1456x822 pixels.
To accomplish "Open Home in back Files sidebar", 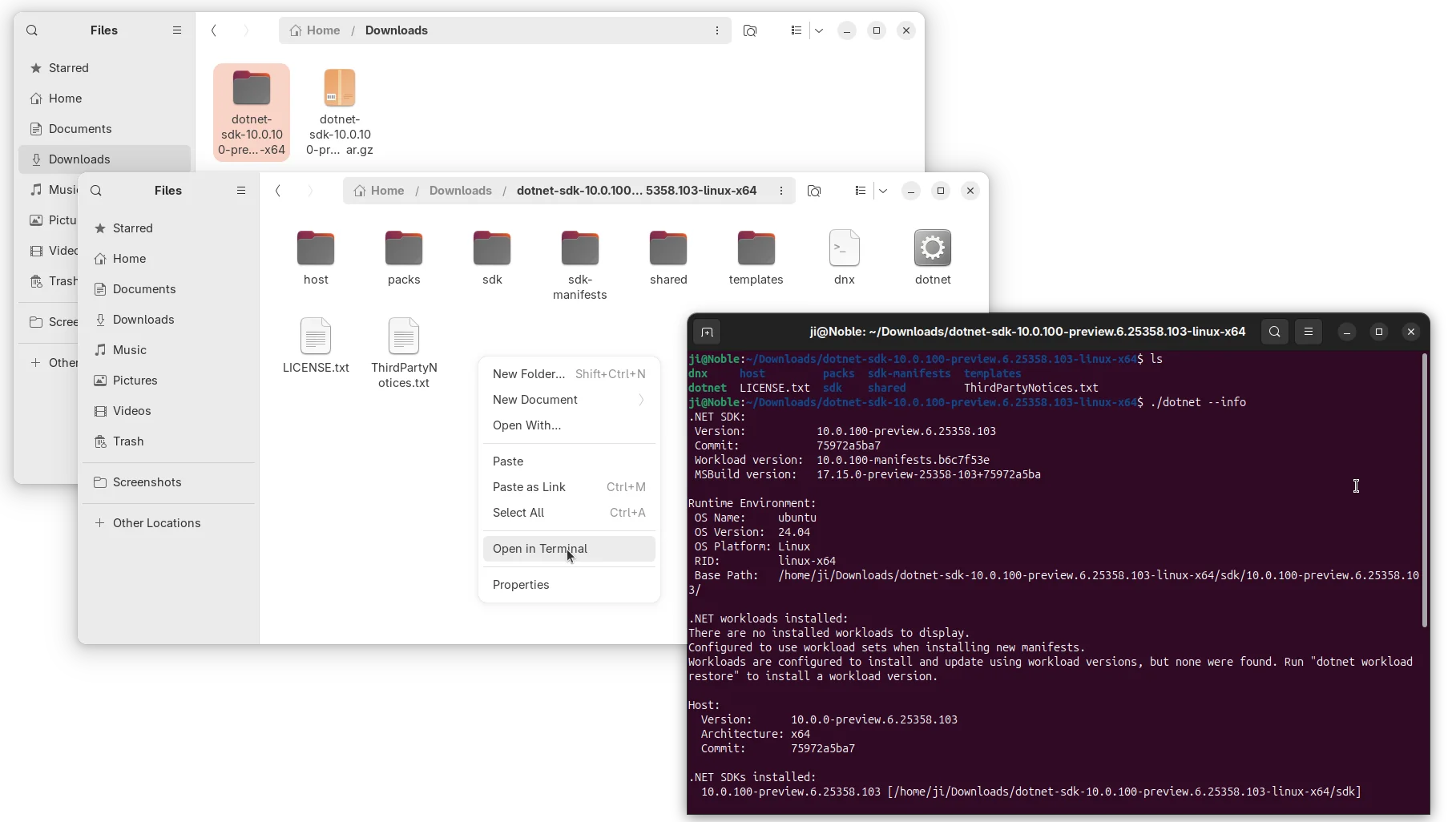I will [104, 99].
